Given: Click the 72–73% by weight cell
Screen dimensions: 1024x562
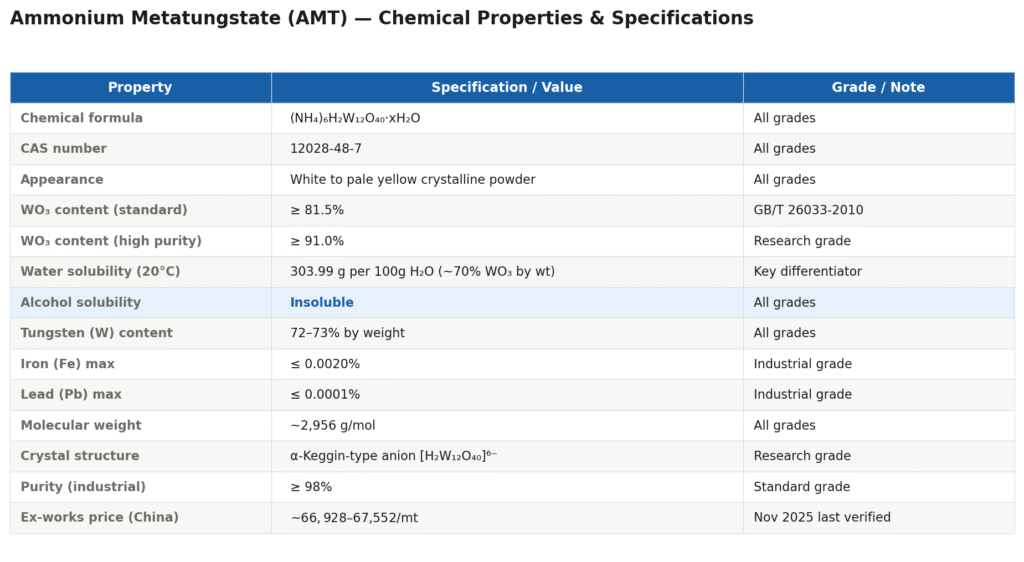Looking at the screenshot, I should click(x=347, y=333).
